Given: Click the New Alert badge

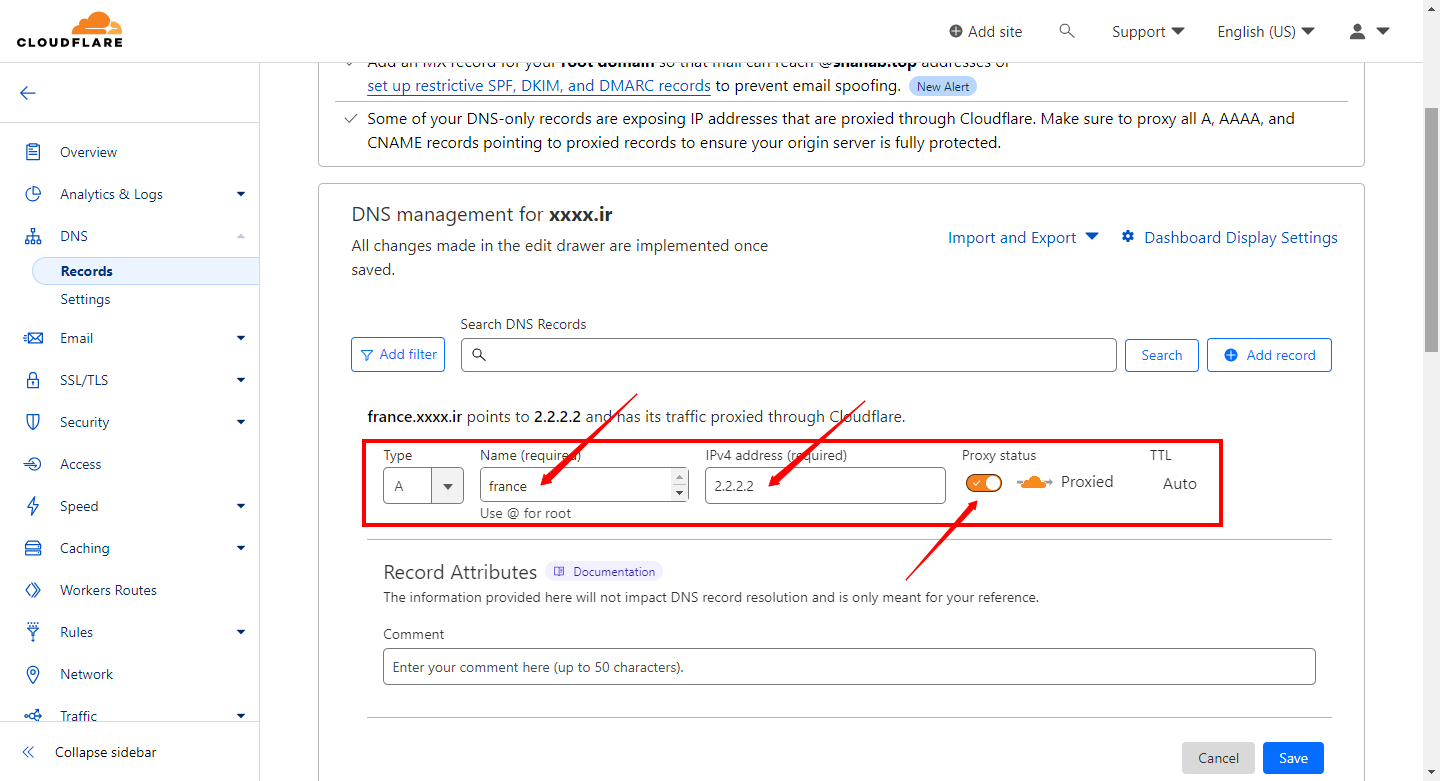Looking at the screenshot, I should click(x=943, y=87).
